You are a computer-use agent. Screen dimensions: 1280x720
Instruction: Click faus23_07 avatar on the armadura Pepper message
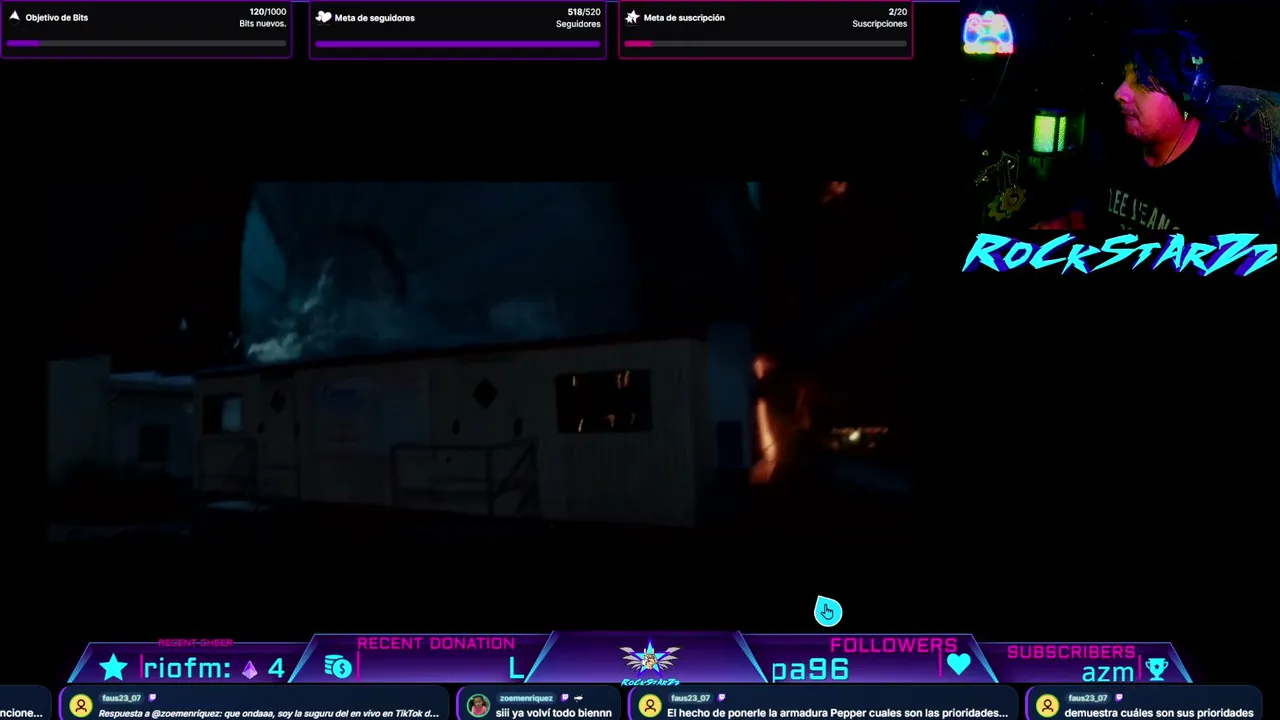click(650, 706)
